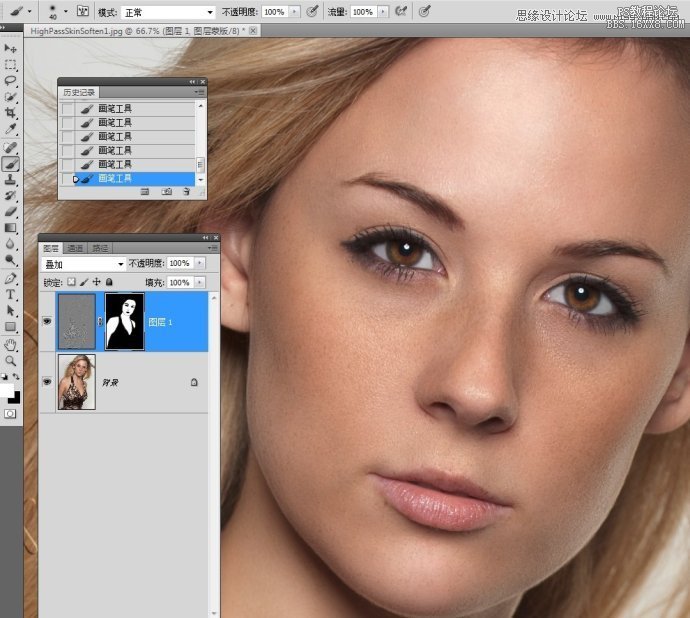The width and height of the screenshot is (690, 618).
Task: Select the Rectangle shape tool
Action: tap(10, 327)
